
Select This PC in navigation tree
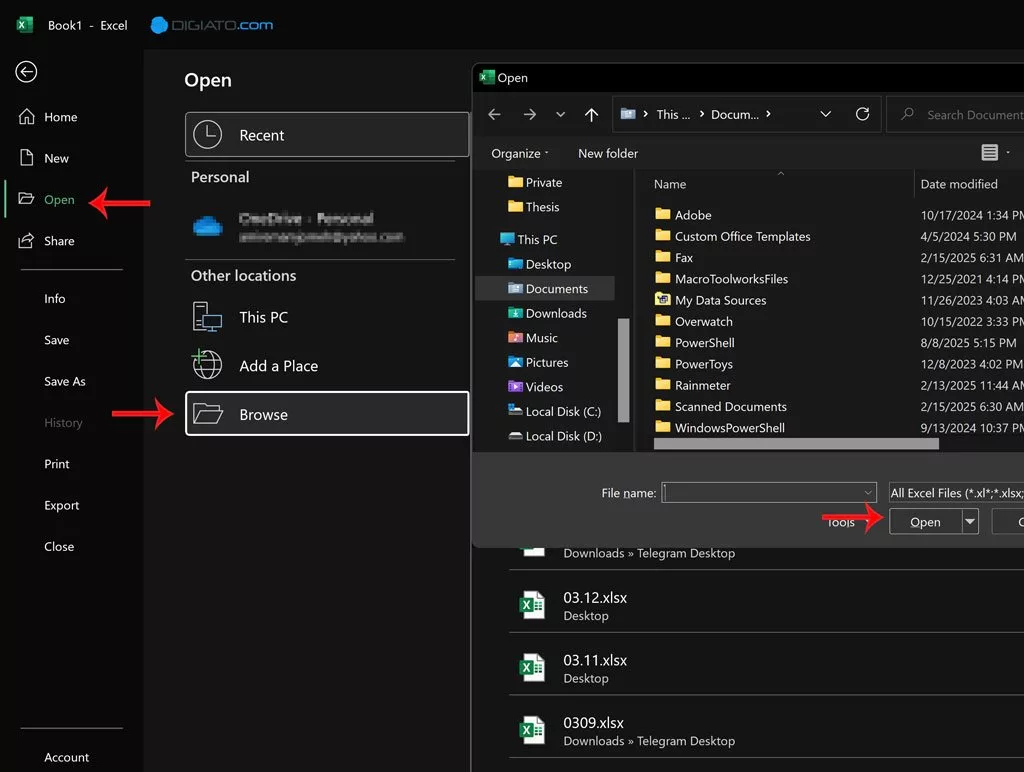(x=528, y=240)
